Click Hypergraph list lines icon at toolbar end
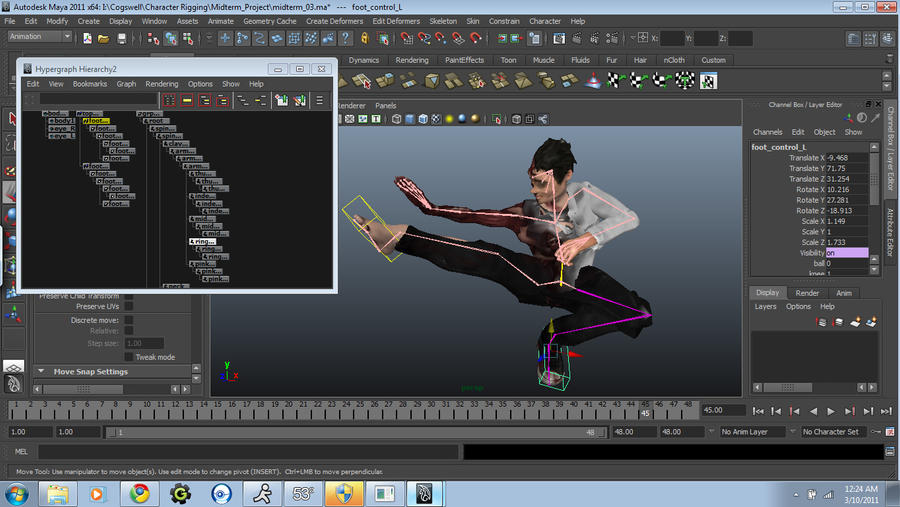 coord(319,100)
